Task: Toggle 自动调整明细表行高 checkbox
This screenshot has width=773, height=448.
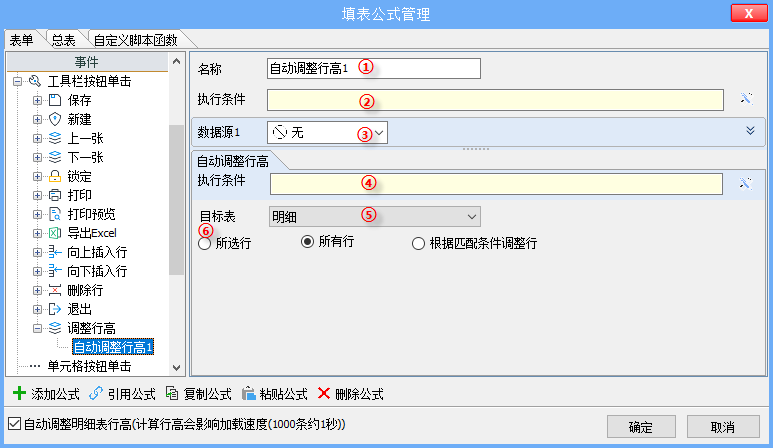Action: (x=14, y=424)
